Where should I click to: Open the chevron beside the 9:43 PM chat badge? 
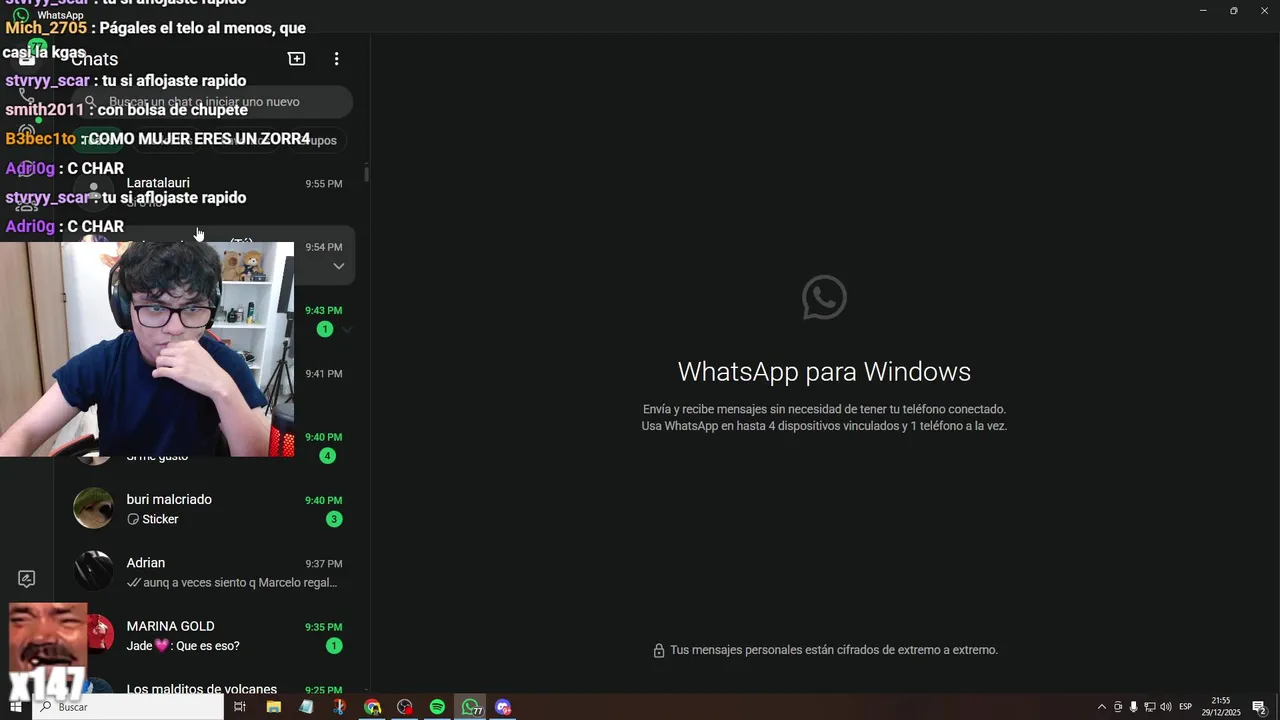(x=347, y=329)
